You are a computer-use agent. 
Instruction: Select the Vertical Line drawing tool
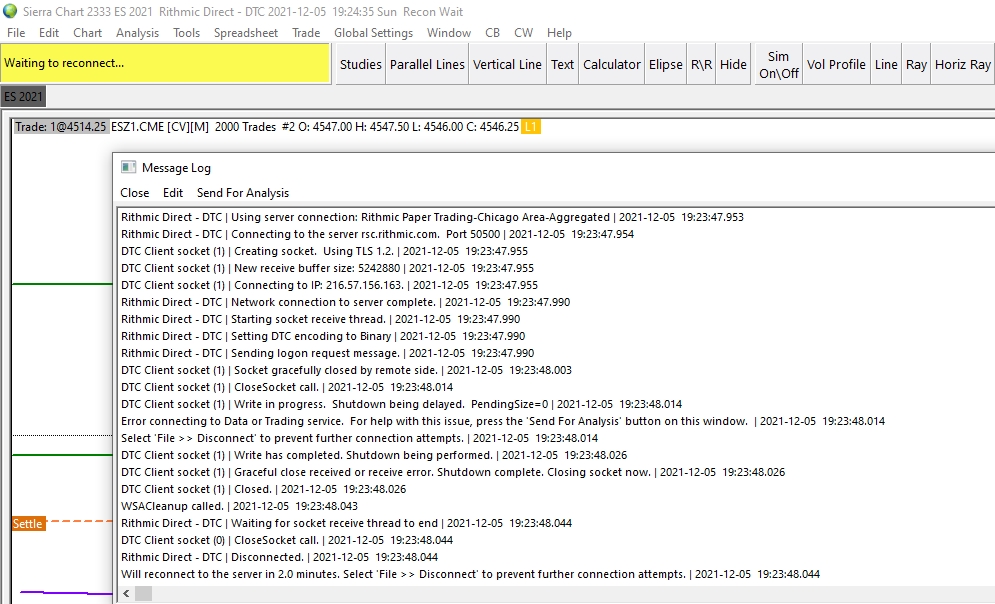click(x=507, y=64)
